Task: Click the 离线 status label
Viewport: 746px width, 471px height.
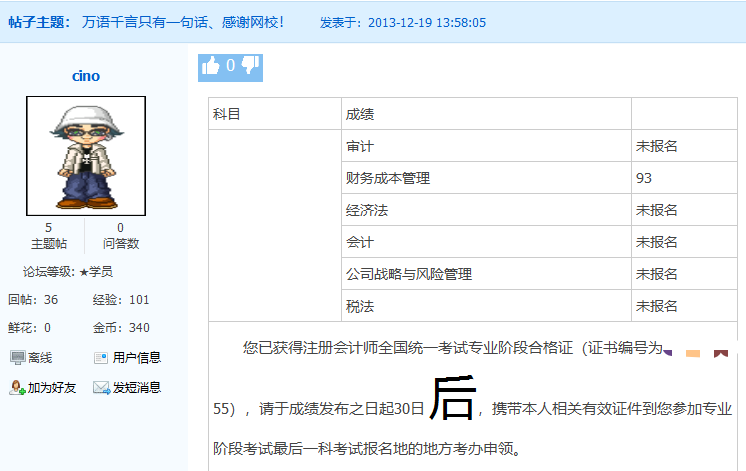Action: (x=40, y=358)
